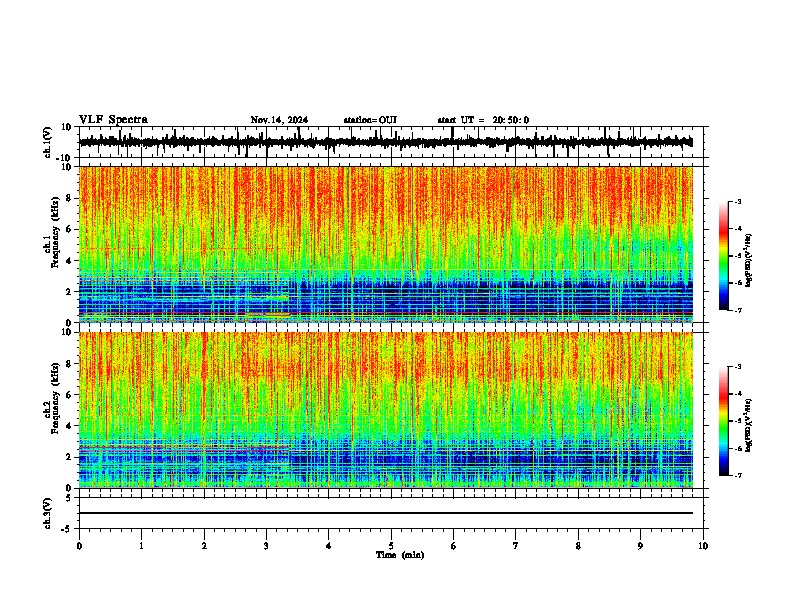The height and width of the screenshot is (612, 792).
Task: Click the date 'Nov.14, 2024'
Action: 279,120
